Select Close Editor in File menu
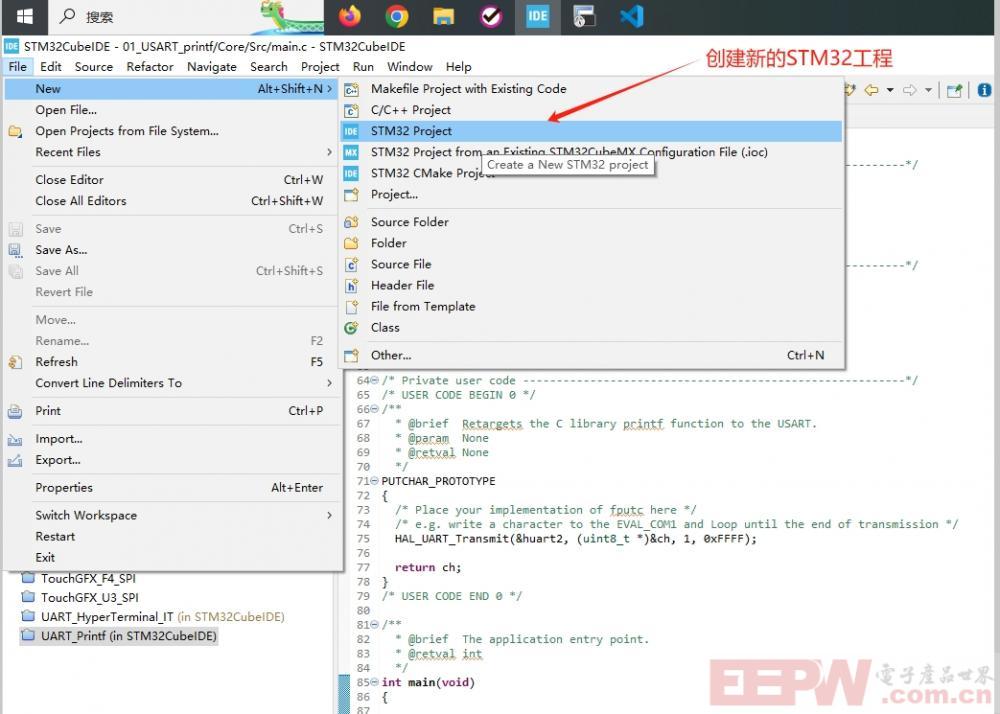This screenshot has height=714, width=1000. point(173,180)
